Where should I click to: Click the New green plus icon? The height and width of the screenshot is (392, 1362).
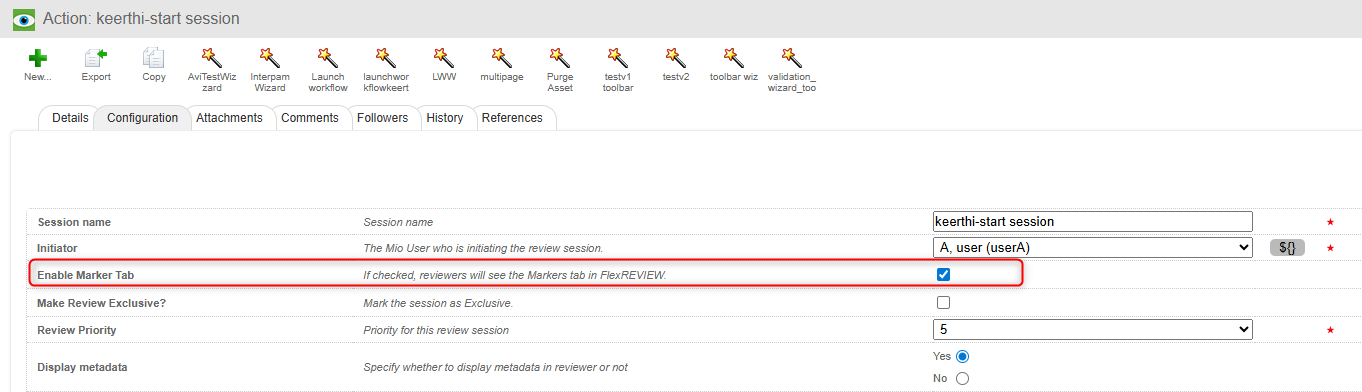pyautogui.click(x=38, y=59)
